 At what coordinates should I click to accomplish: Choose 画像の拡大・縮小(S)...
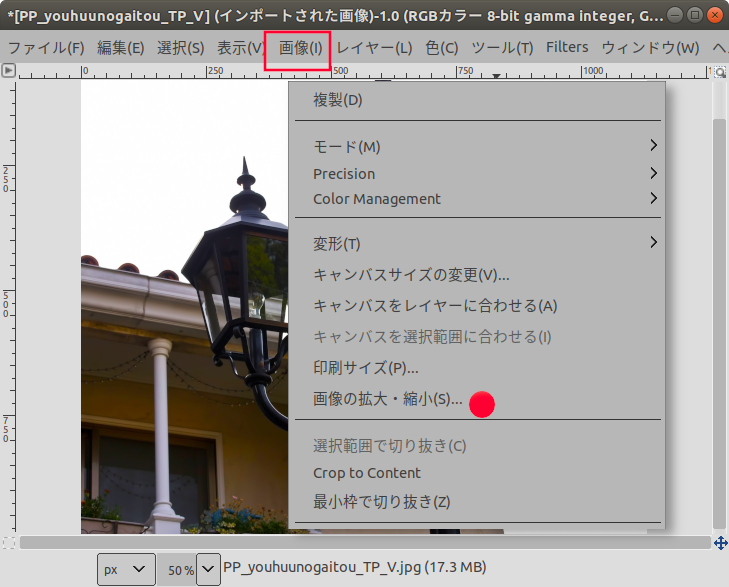pyautogui.click(x=477, y=399)
